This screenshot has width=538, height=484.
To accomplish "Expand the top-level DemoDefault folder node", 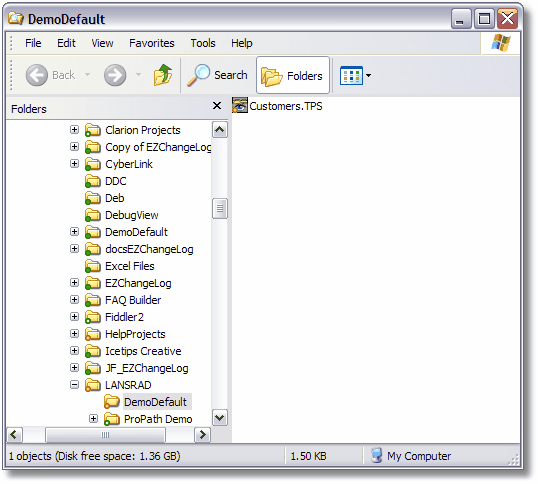I will coord(74,232).
